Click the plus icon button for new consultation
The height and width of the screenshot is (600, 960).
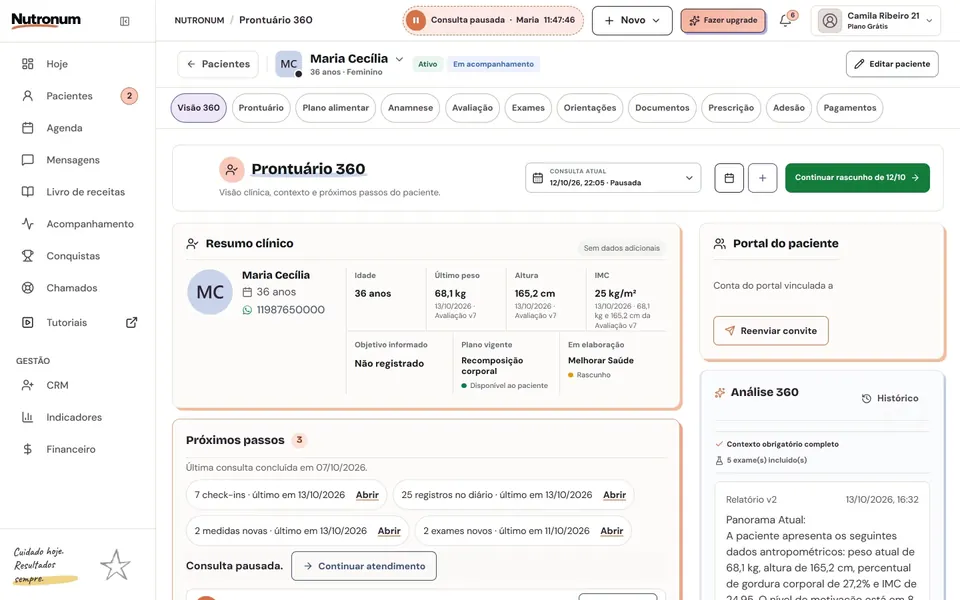[762, 178]
